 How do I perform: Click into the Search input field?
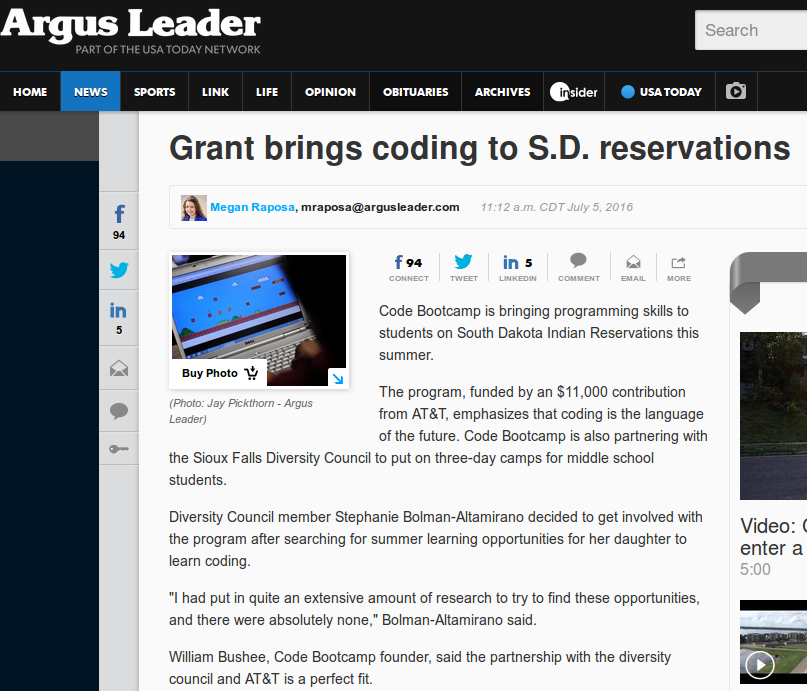pyautogui.click(x=751, y=30)
